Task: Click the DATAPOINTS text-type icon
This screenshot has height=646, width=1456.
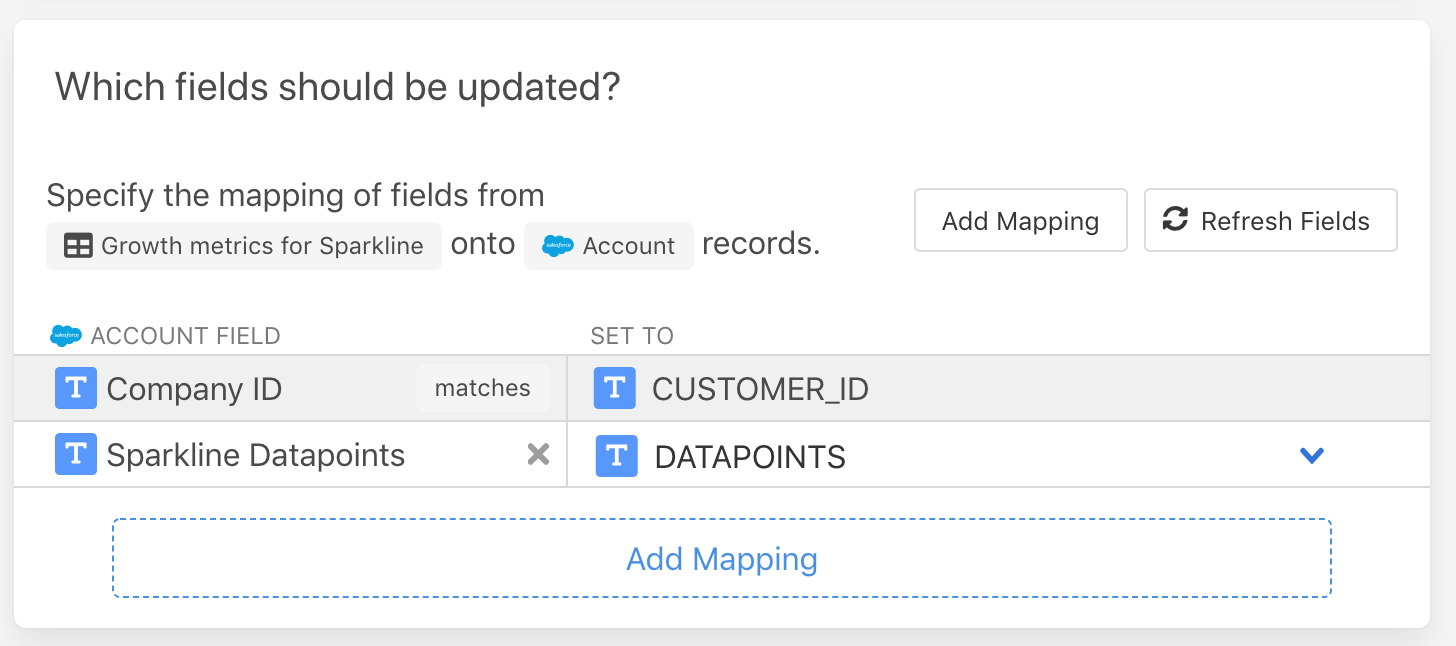Action: point(616,456)
